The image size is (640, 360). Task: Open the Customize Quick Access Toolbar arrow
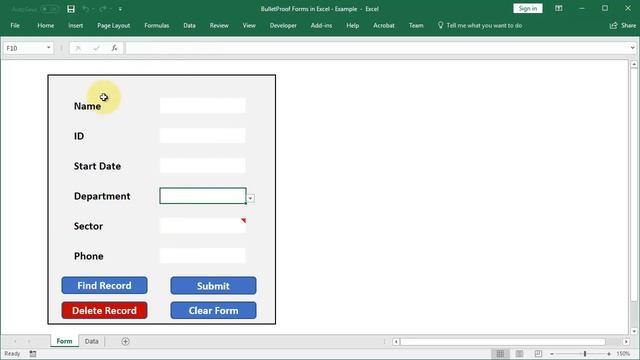pos(120,9)
